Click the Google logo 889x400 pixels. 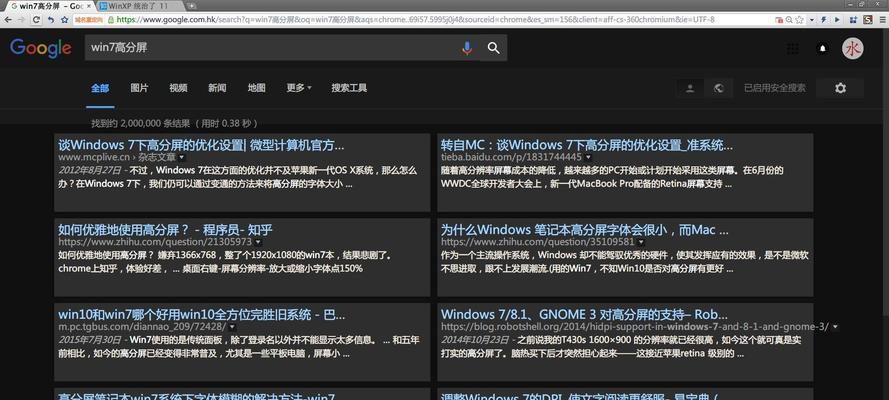40,48
